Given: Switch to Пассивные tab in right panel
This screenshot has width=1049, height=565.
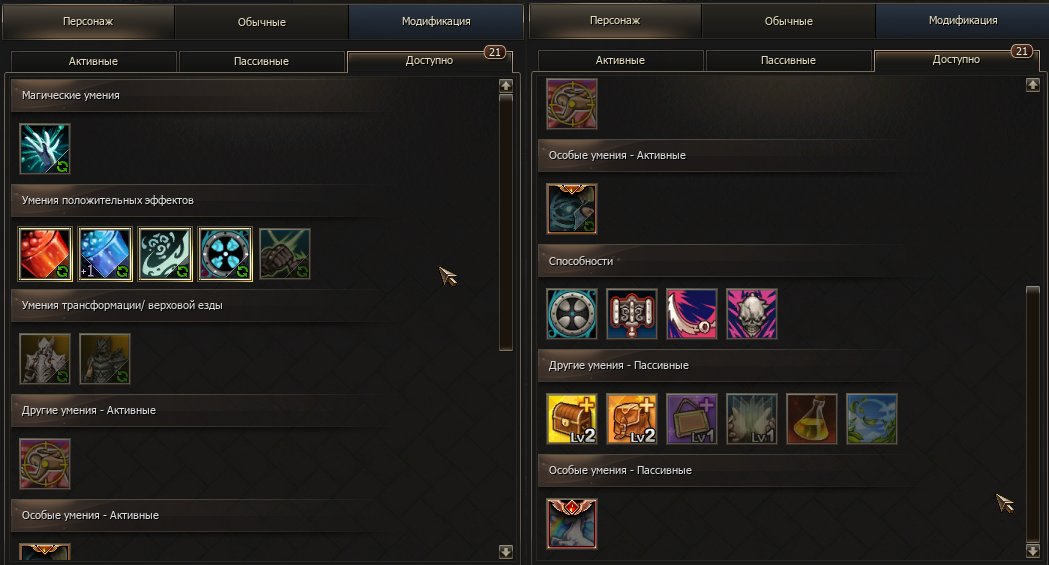Looking at the screenshot, I should click(x=788, y=60).
